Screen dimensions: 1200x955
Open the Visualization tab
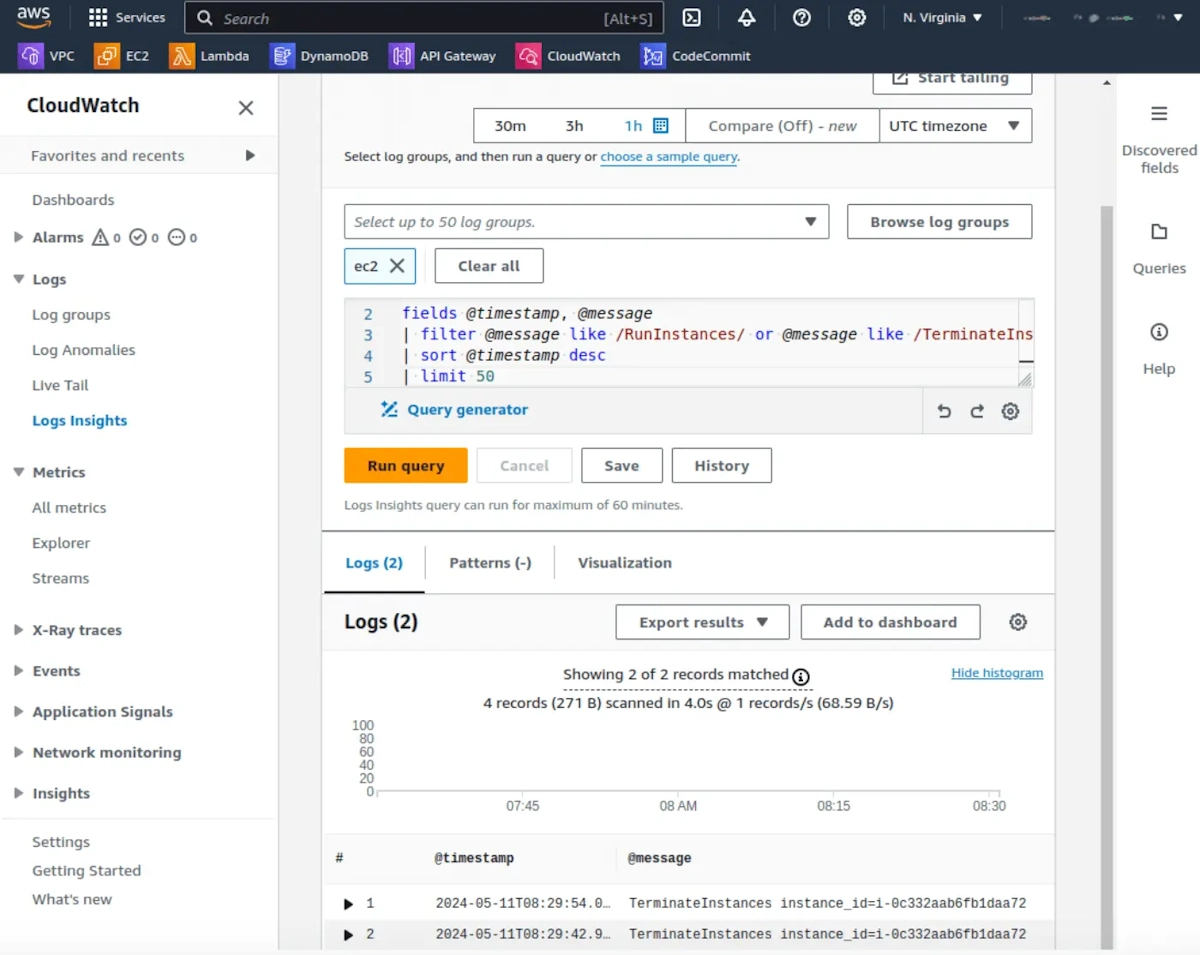(x=623, y=562)
